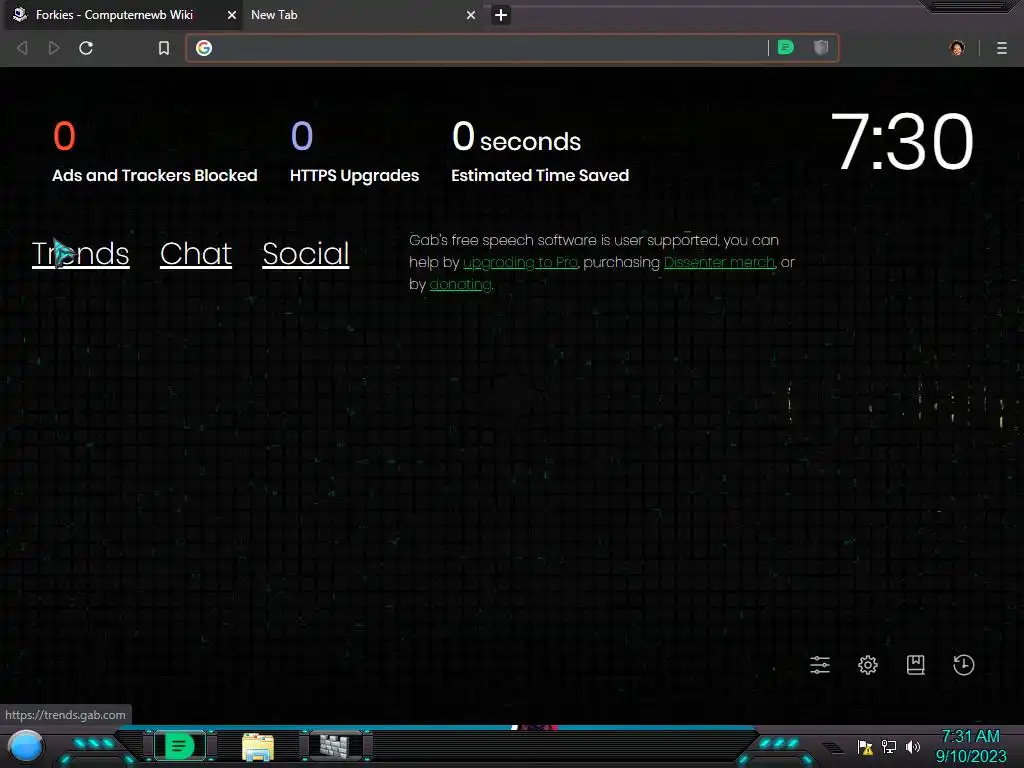Open the hamburger main menu
Screen dimensions: 1024x768
tap(1002, 48)
